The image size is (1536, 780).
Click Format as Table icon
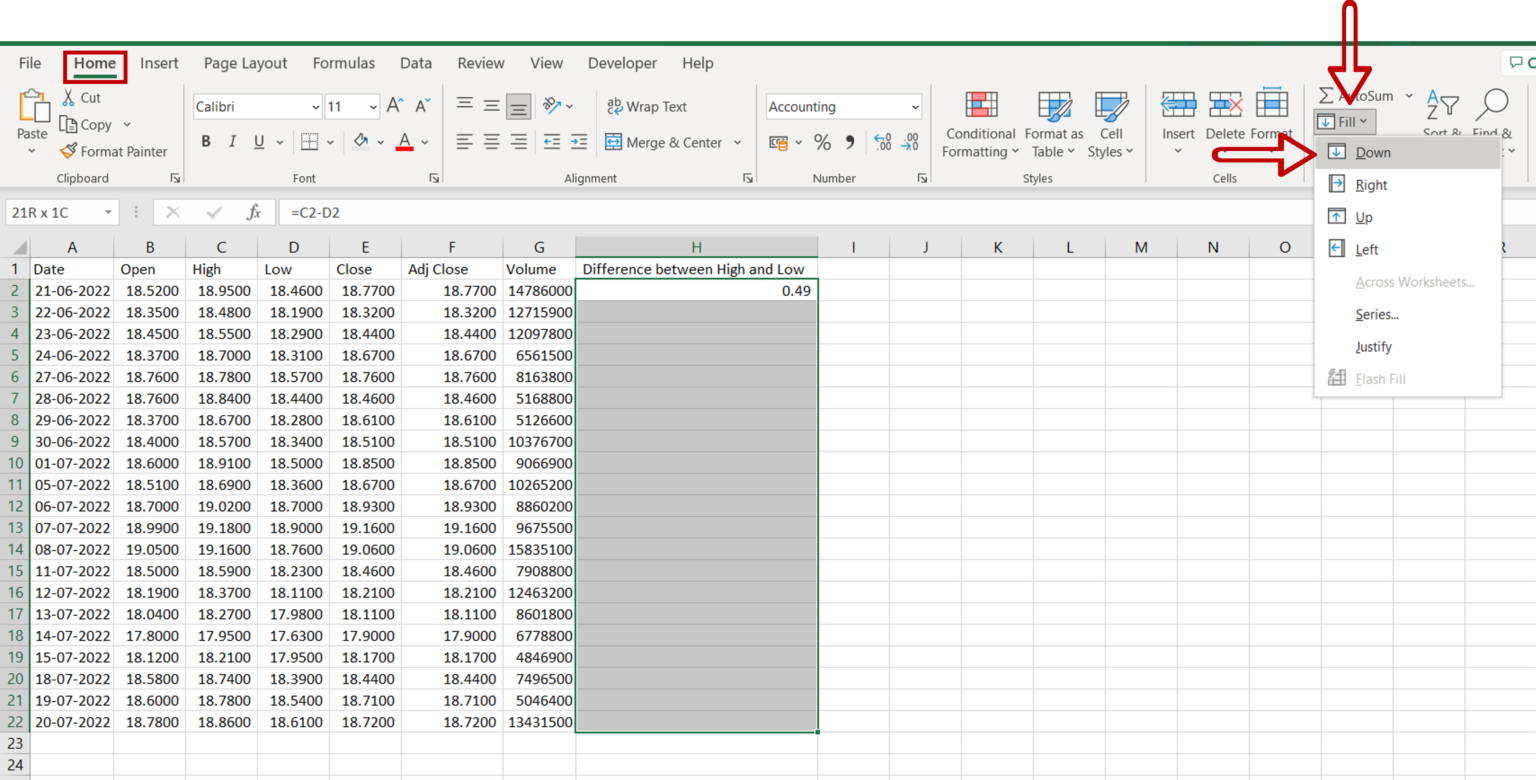tap(1054, 106)
